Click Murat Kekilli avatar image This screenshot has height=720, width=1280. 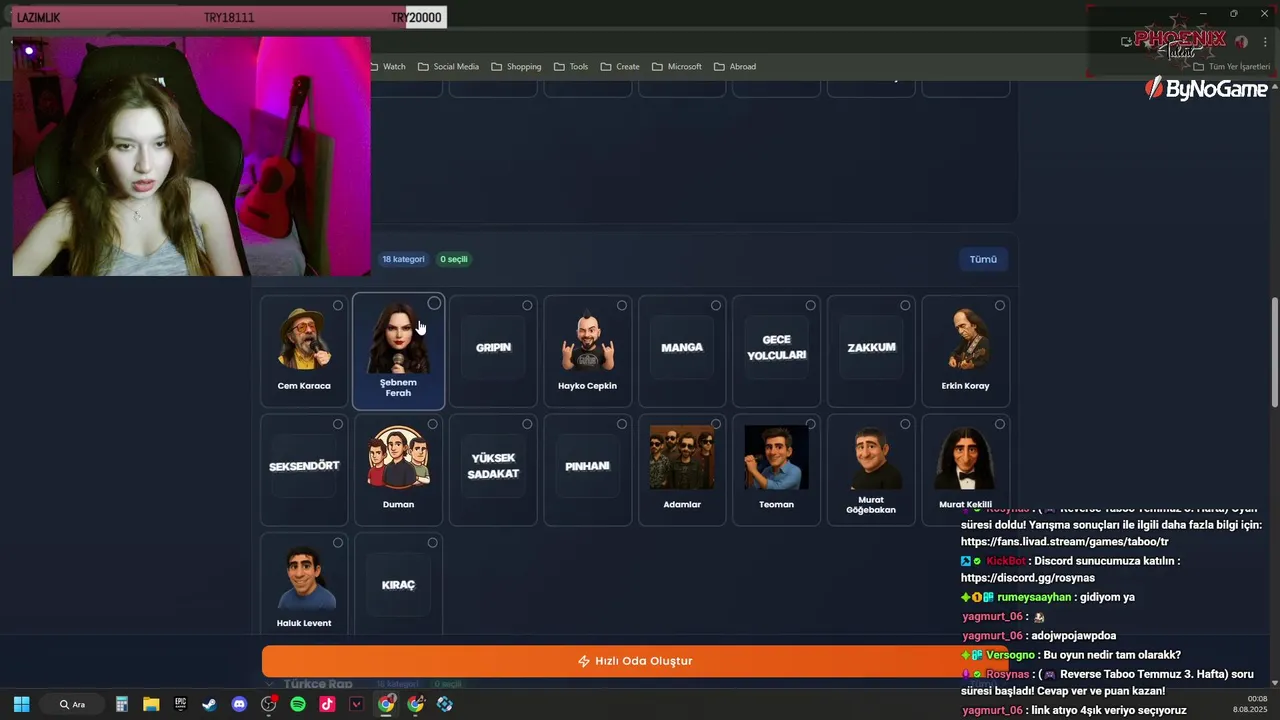tap(965, 458)
